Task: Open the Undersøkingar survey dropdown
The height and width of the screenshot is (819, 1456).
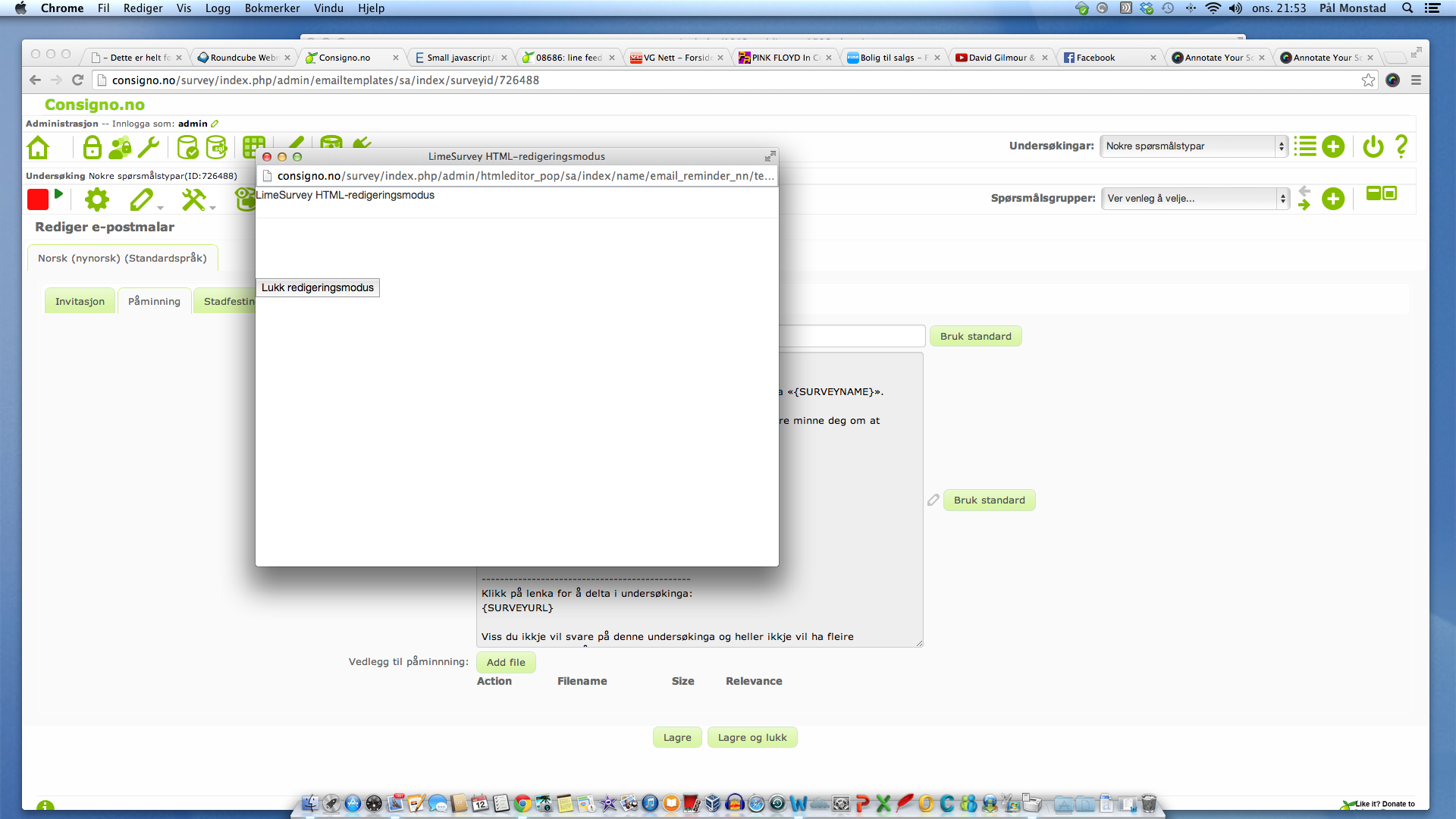Action: (x=1194, y=146)
